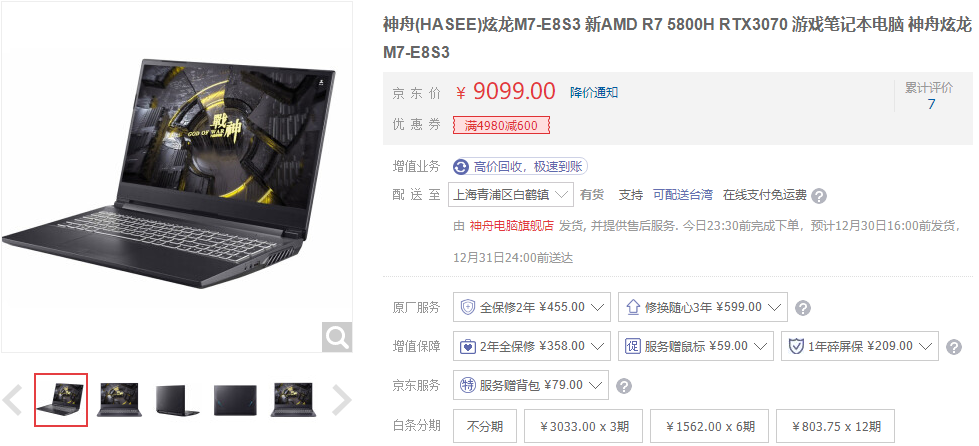979x446 pixels.
Task: Expand 2年全保修 ¥358.00 dropdown
Action: (x=532, y=346)
